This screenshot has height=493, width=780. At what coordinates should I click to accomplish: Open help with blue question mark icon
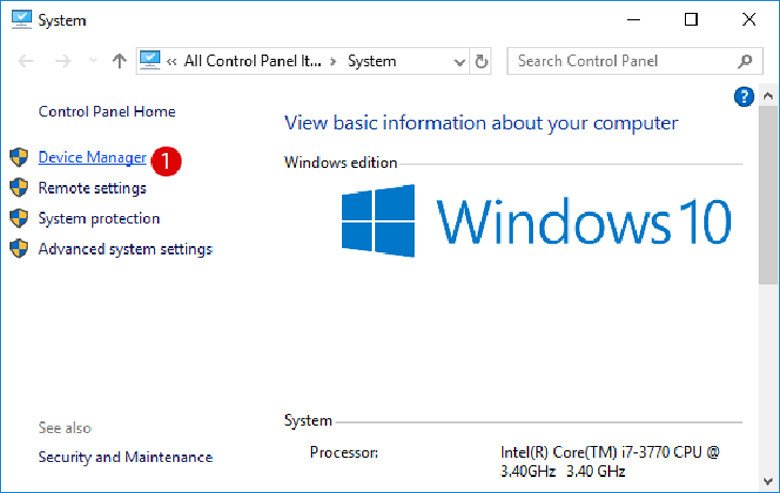click(x=744, y=97)
